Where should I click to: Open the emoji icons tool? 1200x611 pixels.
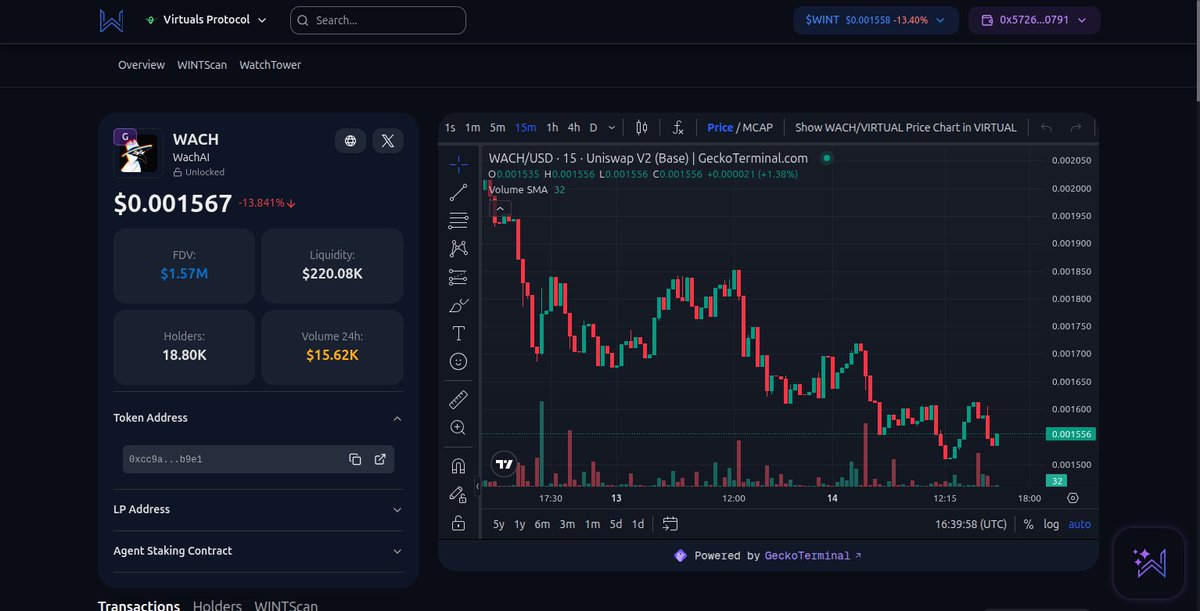458,361
